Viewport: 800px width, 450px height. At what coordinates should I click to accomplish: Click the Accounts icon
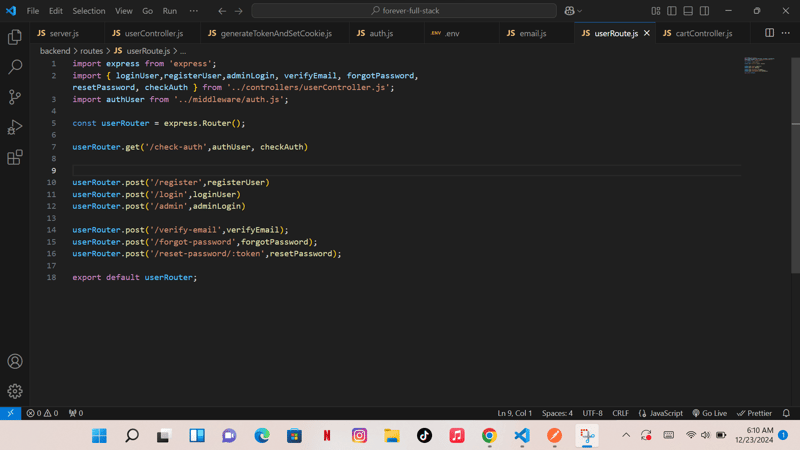tap(15, 361)
